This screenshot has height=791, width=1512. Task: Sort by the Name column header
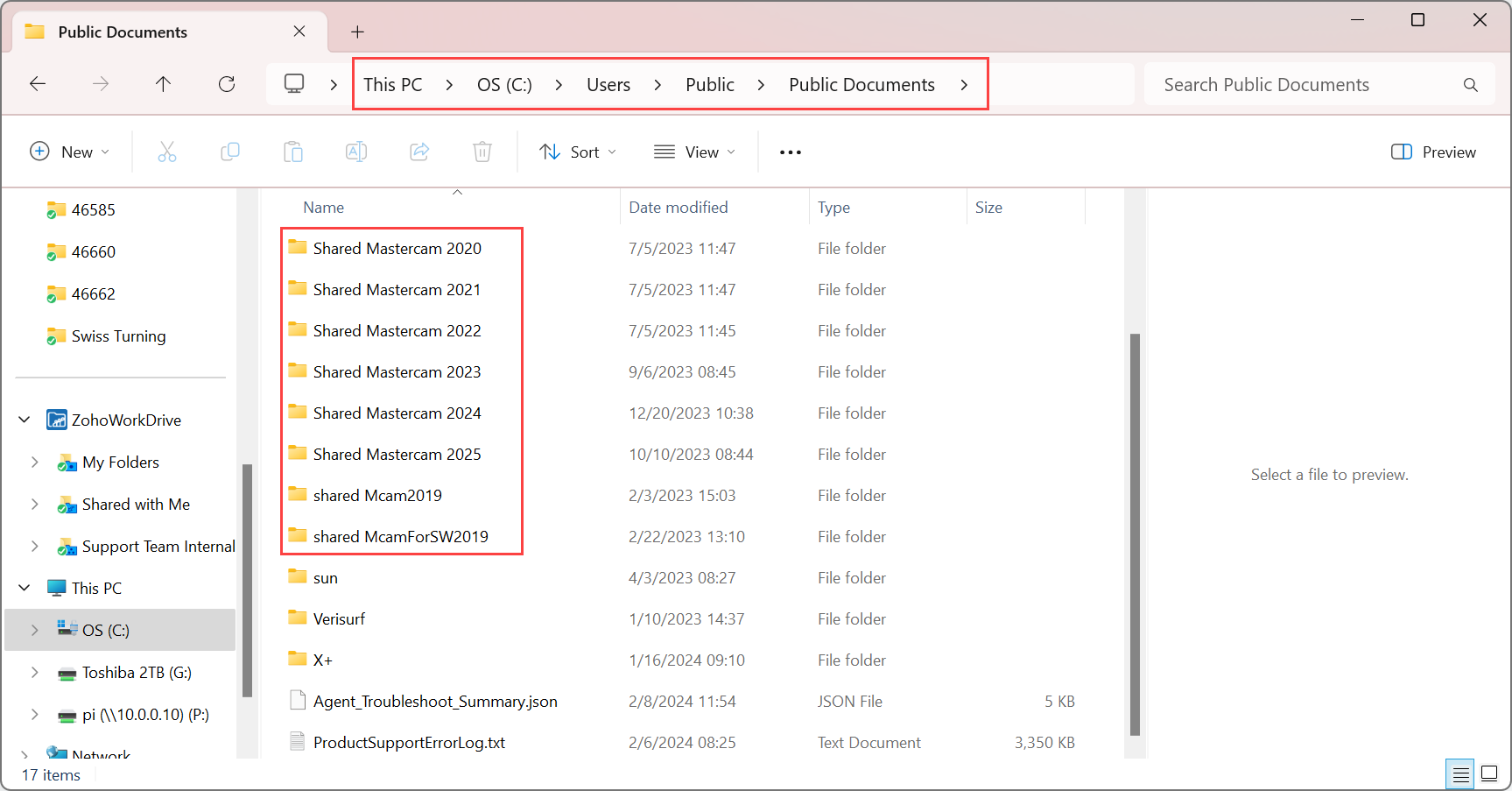point(323,208)
